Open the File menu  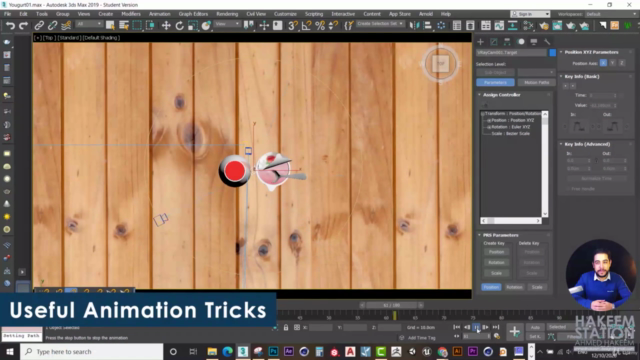point(7,14)
